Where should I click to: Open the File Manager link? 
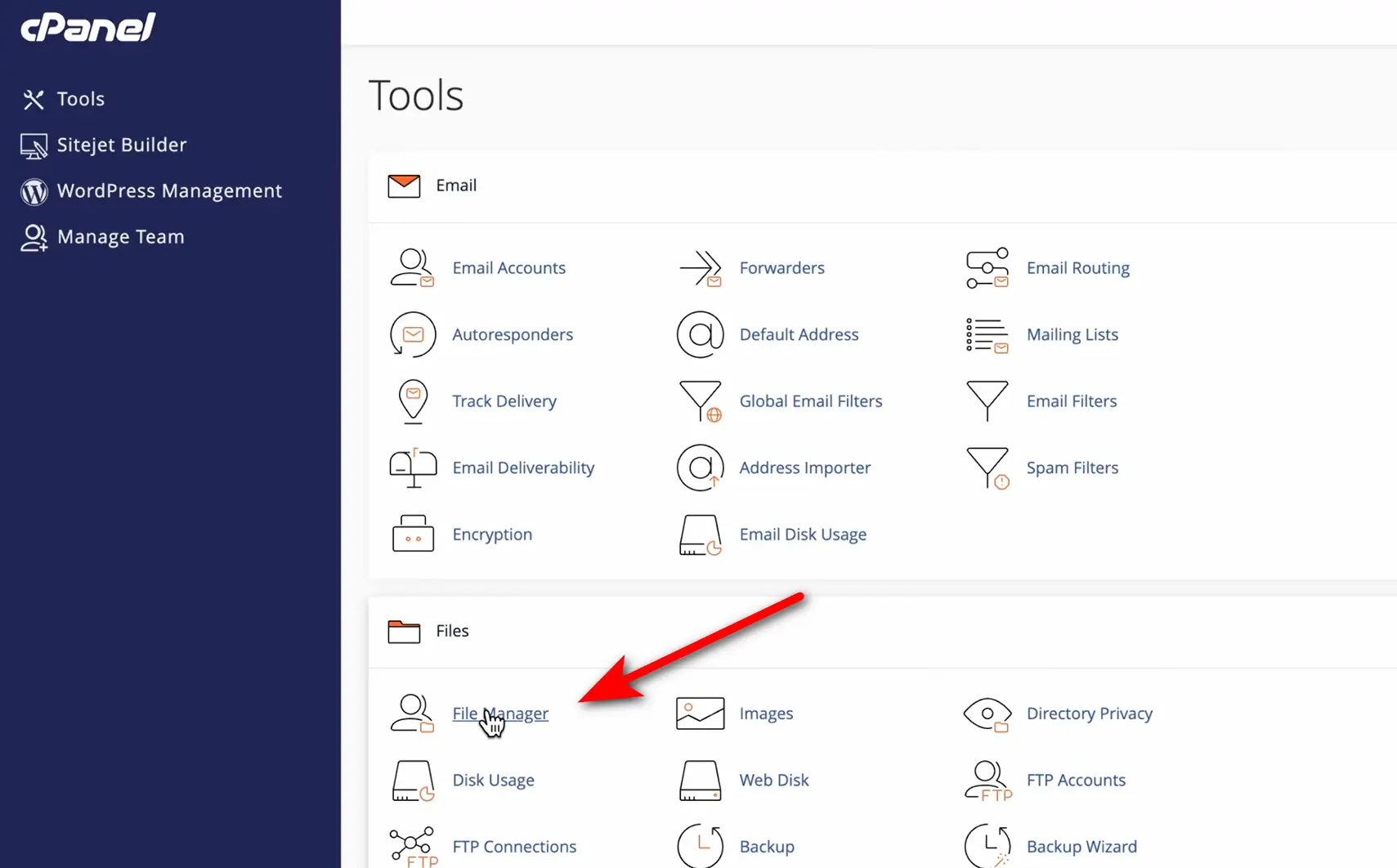[500, 714]
